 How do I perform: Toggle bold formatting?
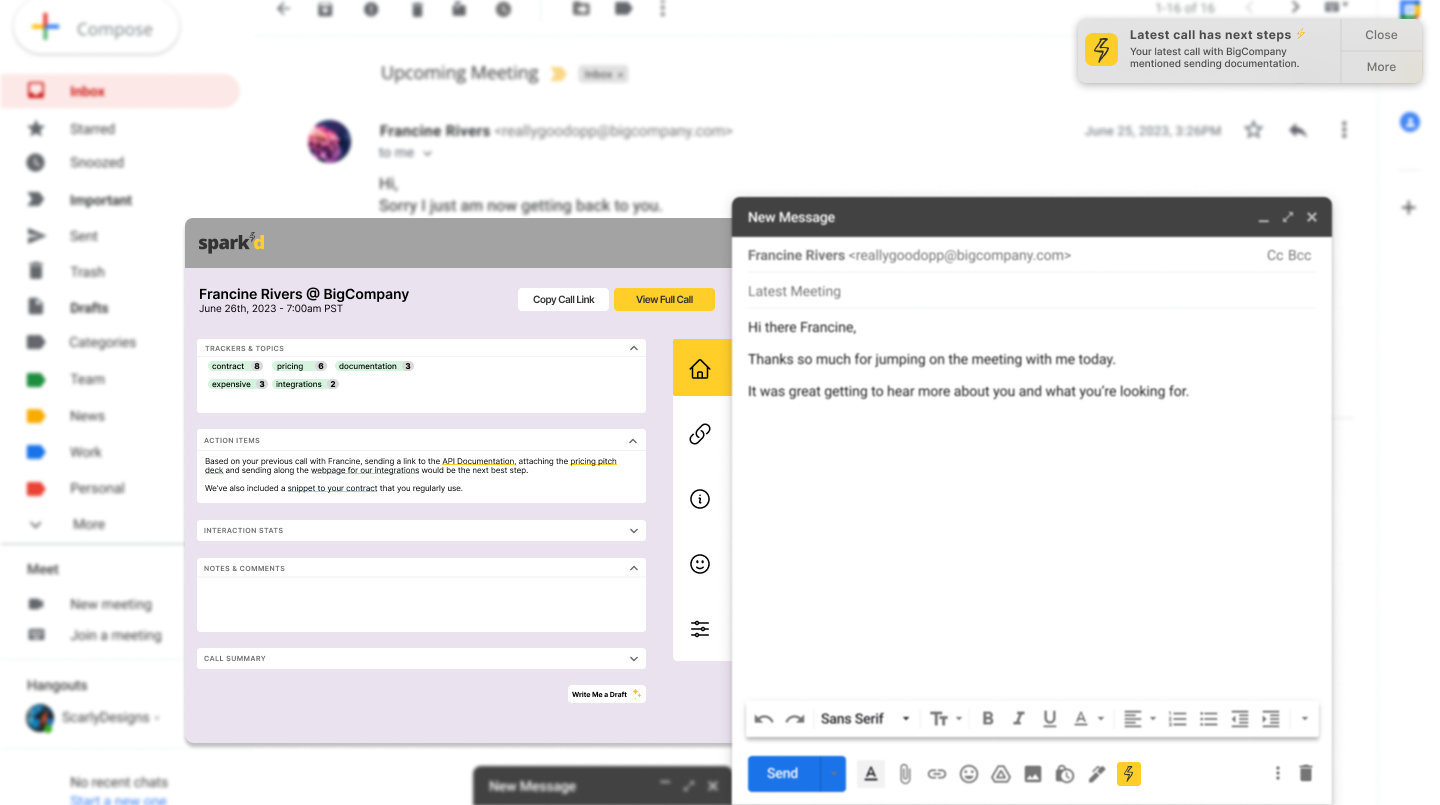coord(988,718)
